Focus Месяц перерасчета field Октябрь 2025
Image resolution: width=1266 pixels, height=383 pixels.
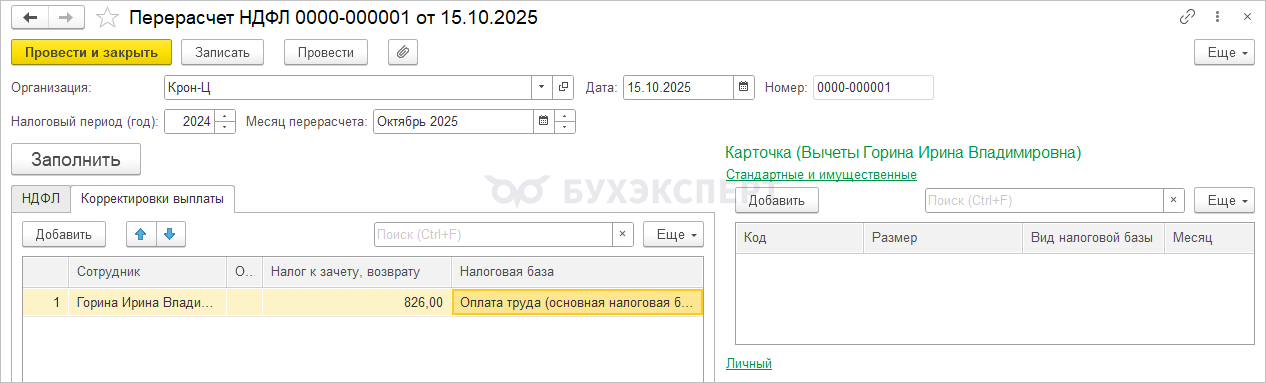(452, 122)
